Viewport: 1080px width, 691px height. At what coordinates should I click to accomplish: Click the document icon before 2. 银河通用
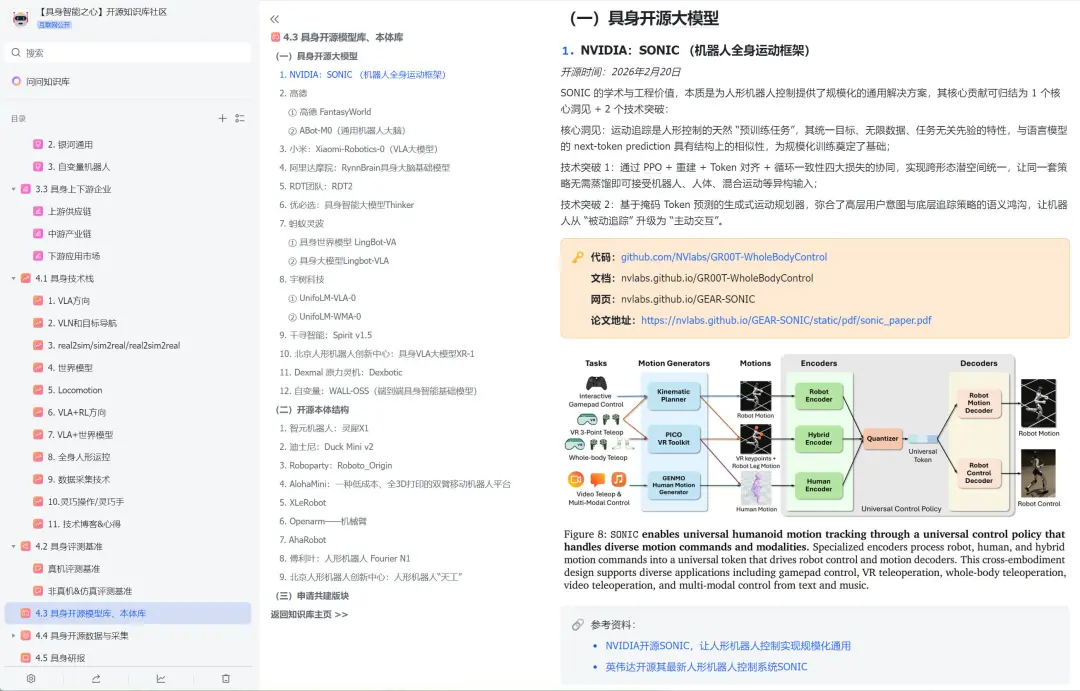(x=38, y=145)
